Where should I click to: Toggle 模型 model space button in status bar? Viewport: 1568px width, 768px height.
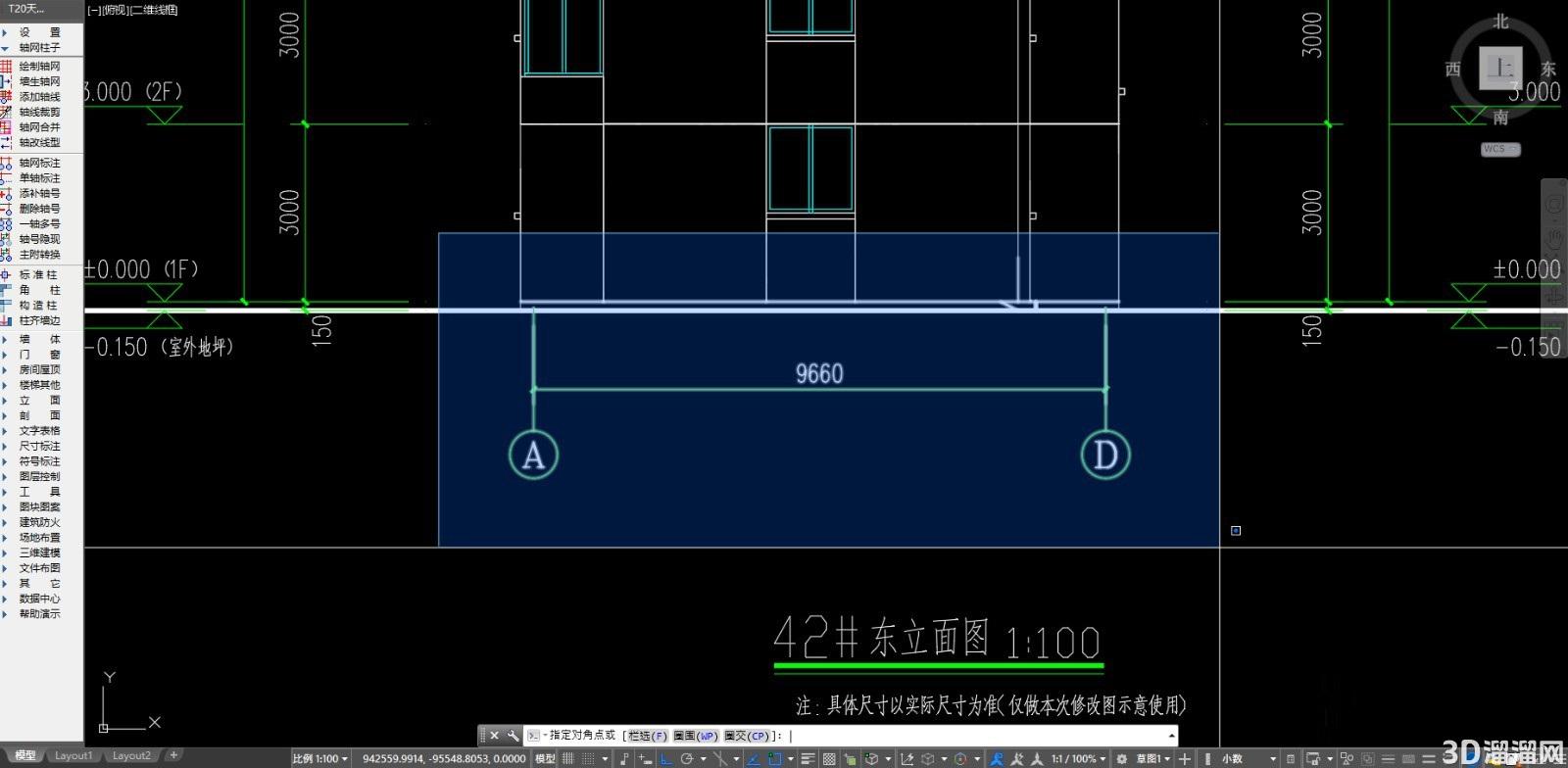tap(545, 758)
